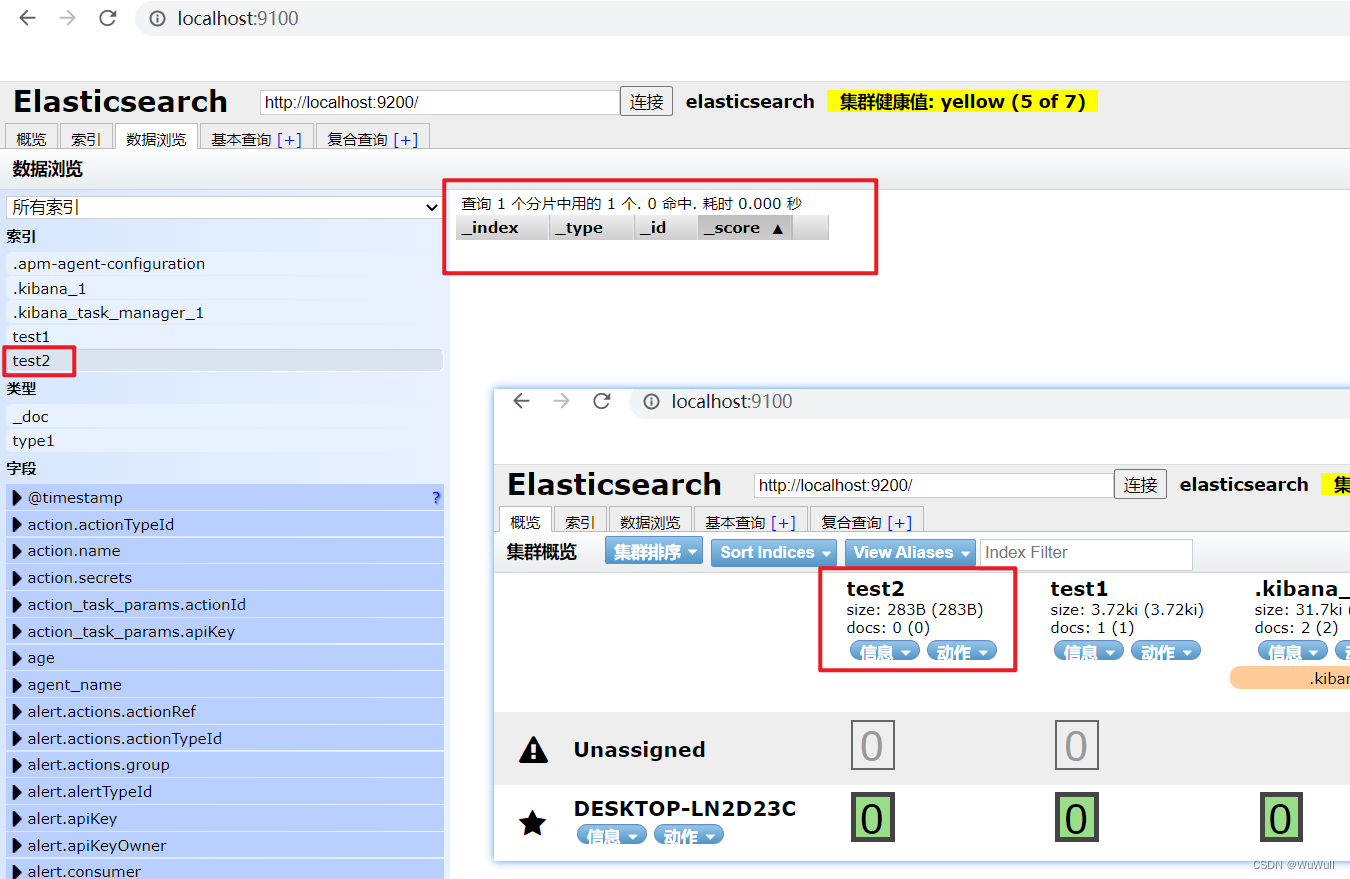This screenshot has height=879, width=1350.
Task: Select the _doc type filter
Action: [224, 416]
